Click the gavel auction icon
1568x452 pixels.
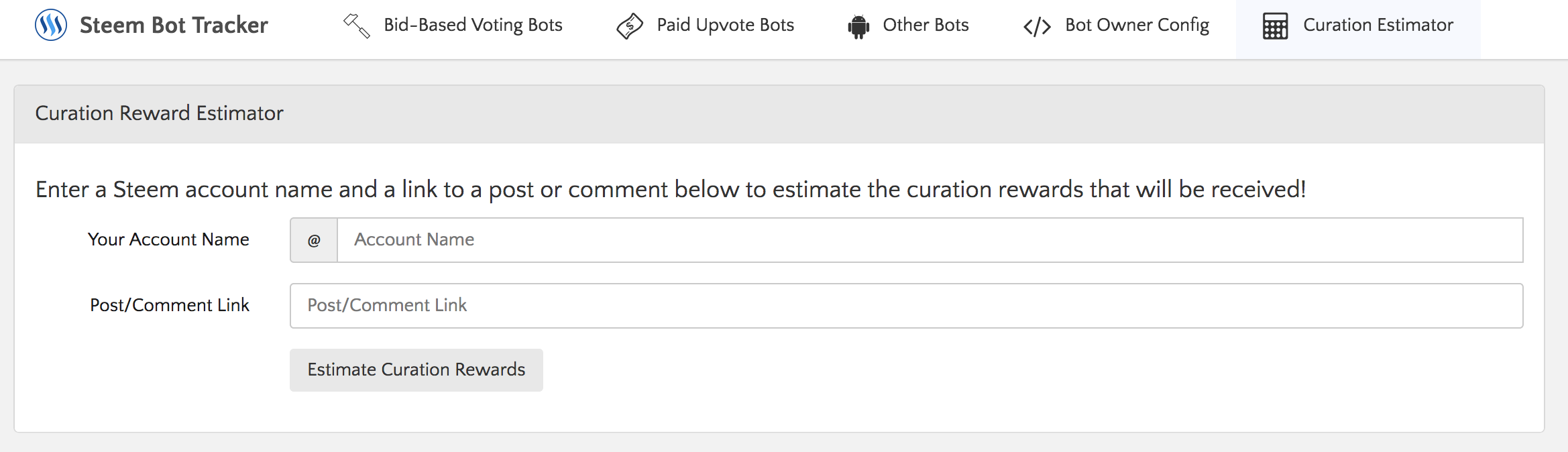coord(356,26)
